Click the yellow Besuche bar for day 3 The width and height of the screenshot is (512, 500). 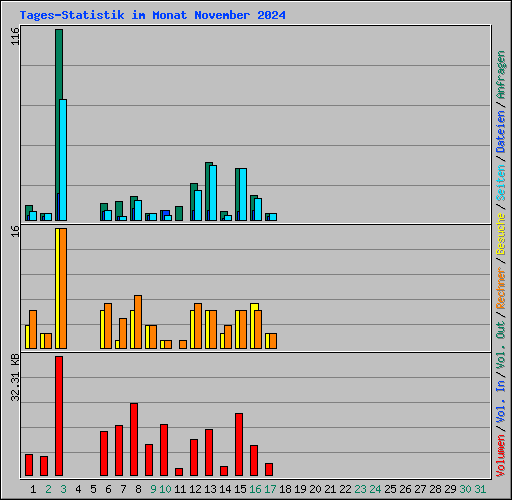[x=57, y=289]
